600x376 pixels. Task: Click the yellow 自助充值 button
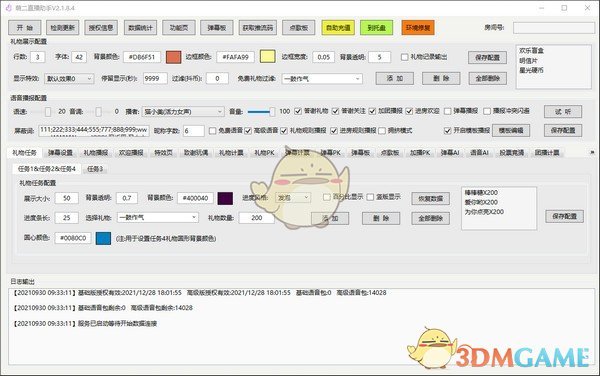click(338, 28)
